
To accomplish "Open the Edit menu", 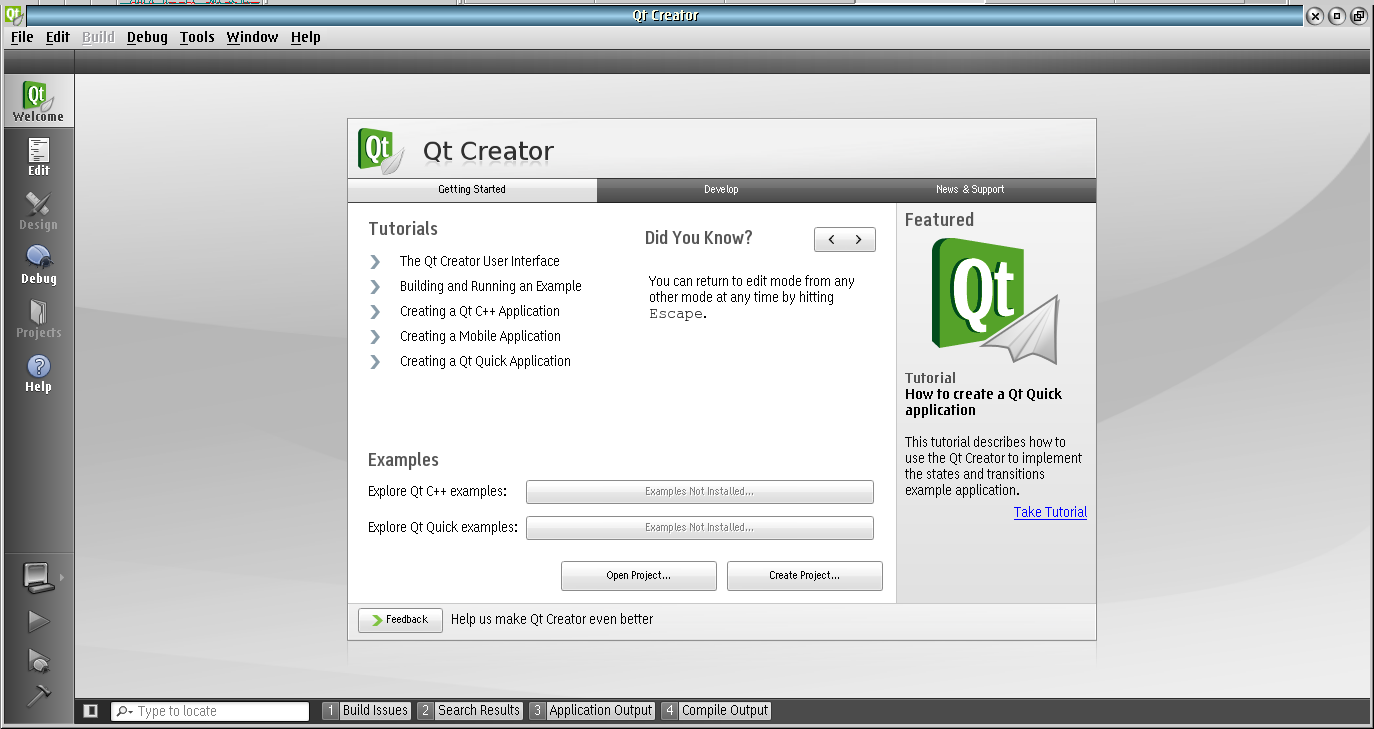I will 58,37.
